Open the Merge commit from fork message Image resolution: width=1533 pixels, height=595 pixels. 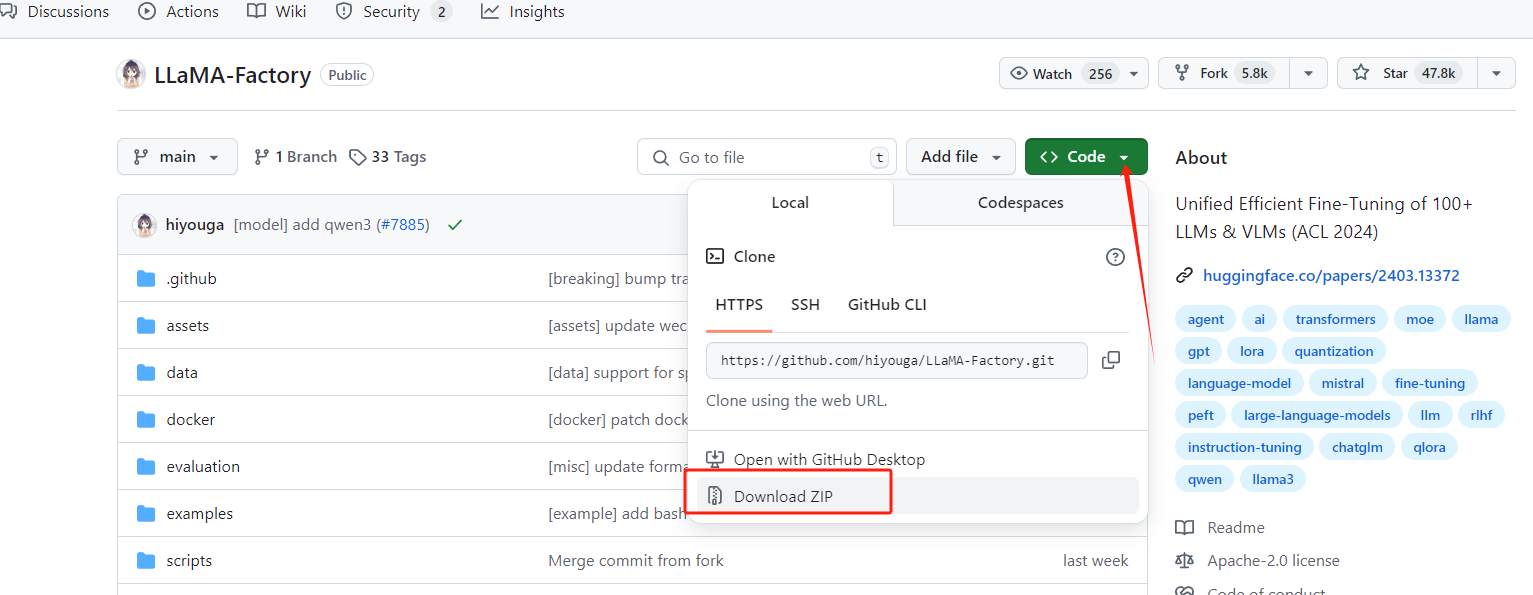click(x=636, y=561)
